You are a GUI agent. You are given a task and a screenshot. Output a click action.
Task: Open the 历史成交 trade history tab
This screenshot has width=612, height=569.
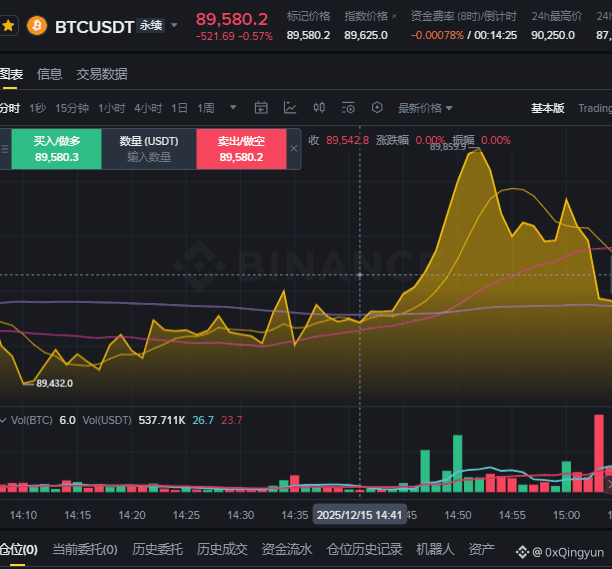(x=222, y=549)
